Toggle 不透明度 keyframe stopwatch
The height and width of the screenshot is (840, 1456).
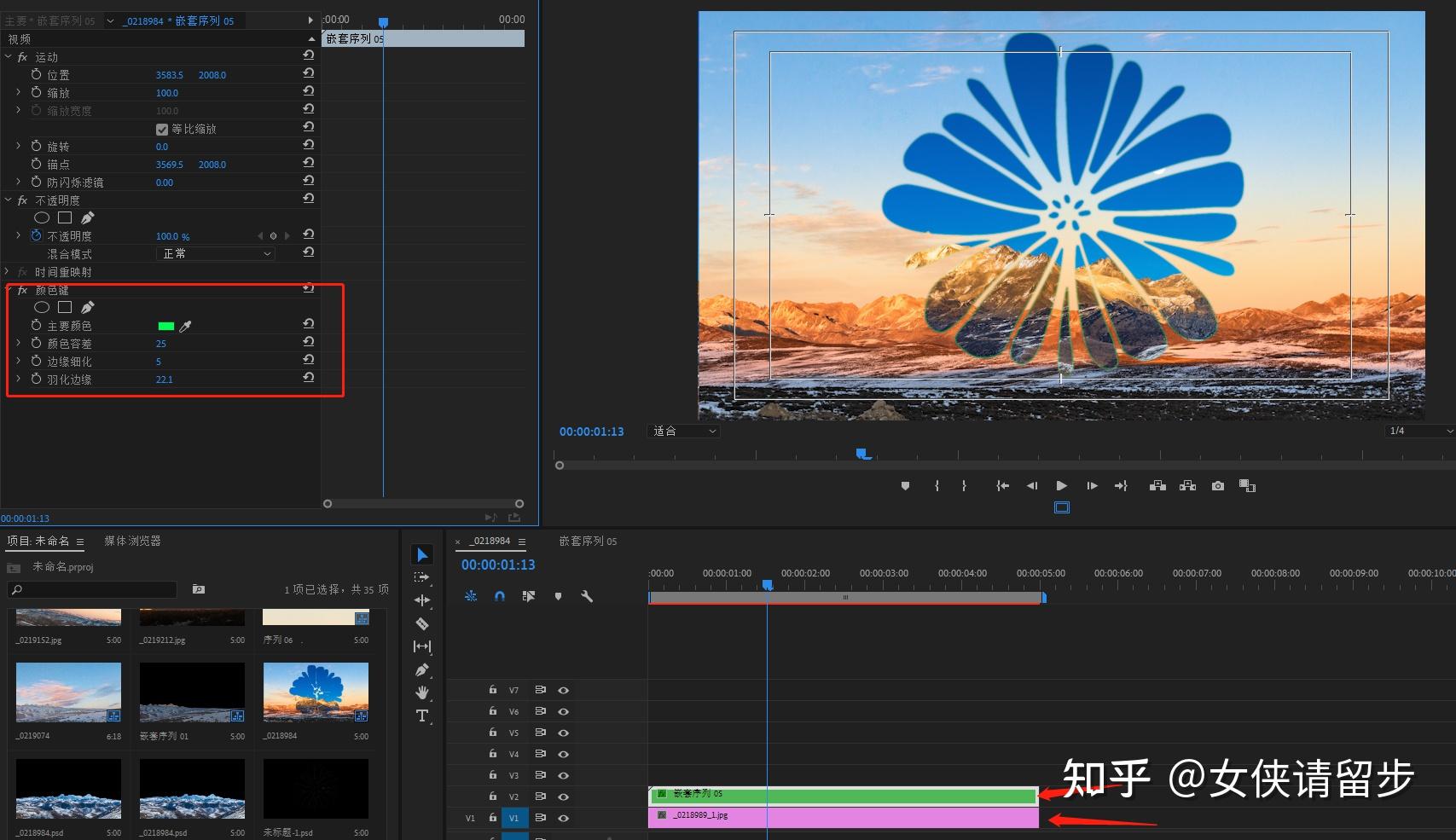(x=36, y=235)
